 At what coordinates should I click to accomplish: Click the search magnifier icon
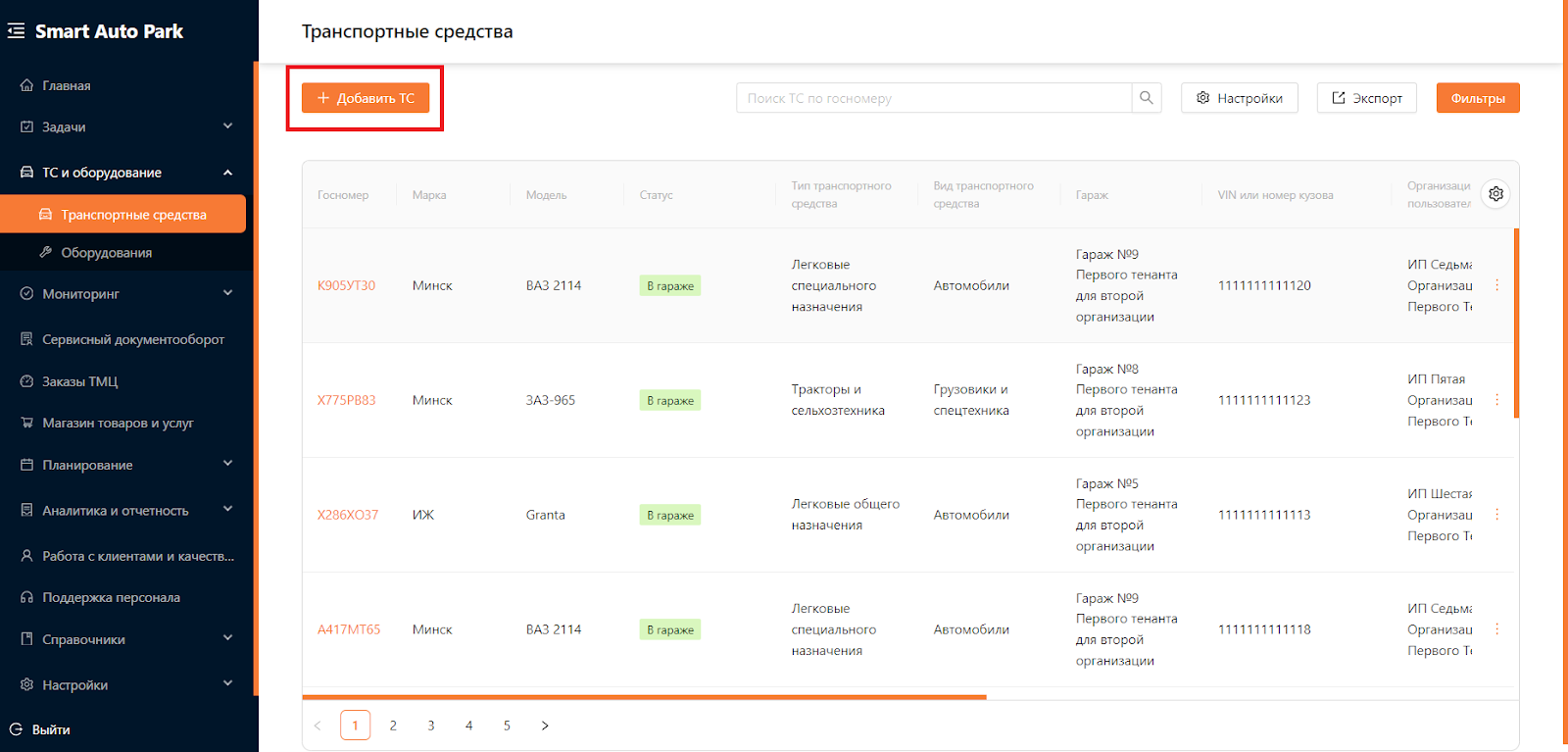click(1146, 98)
